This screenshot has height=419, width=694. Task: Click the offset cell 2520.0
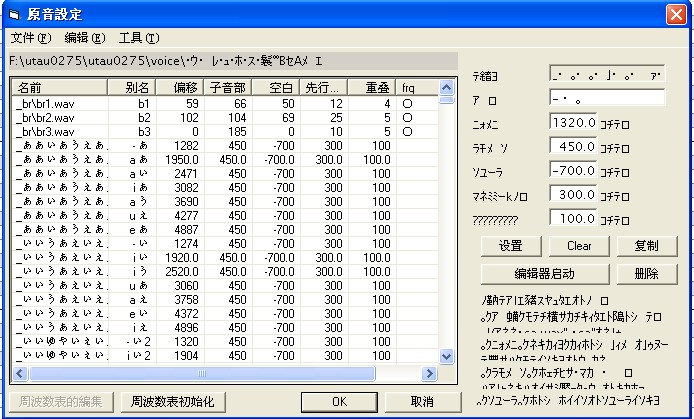(181, 272)
